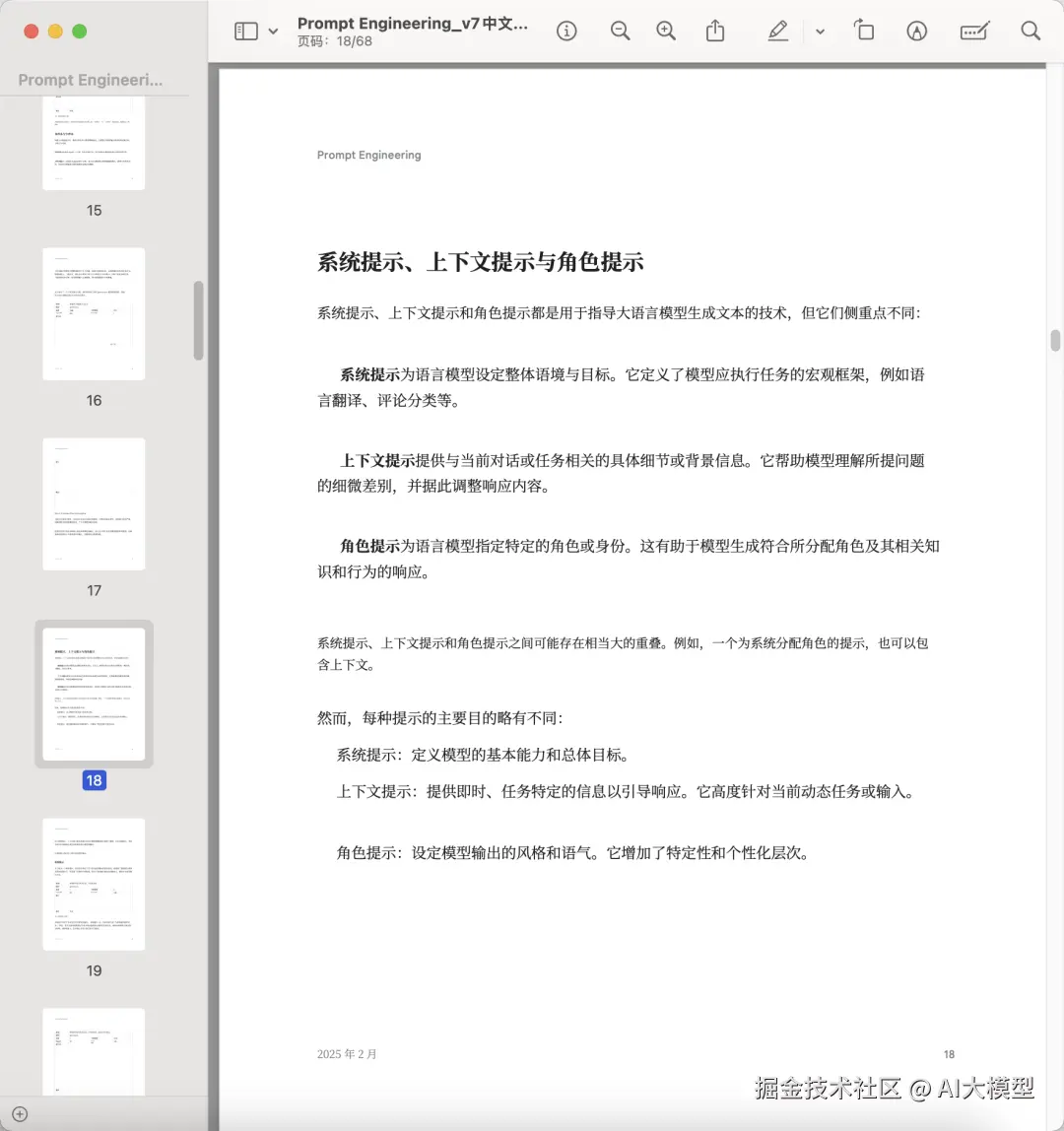Toggle the sidebar view button
Image resolution: width=1064 pixels, height=1131 pixels.
[x=246, y=31]
